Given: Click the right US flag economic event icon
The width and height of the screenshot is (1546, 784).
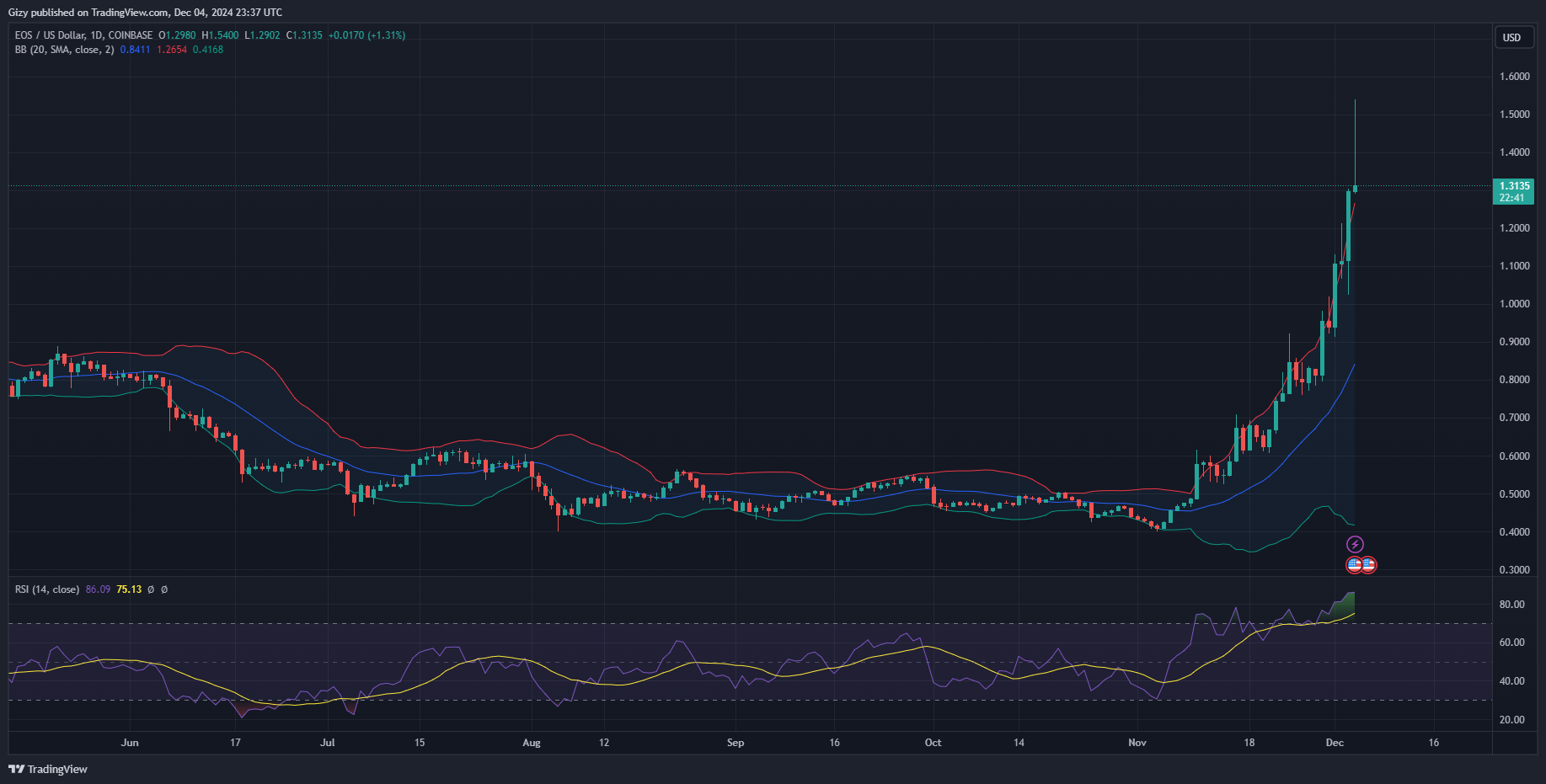Looking at the screenshot, I should [1368, 565].
